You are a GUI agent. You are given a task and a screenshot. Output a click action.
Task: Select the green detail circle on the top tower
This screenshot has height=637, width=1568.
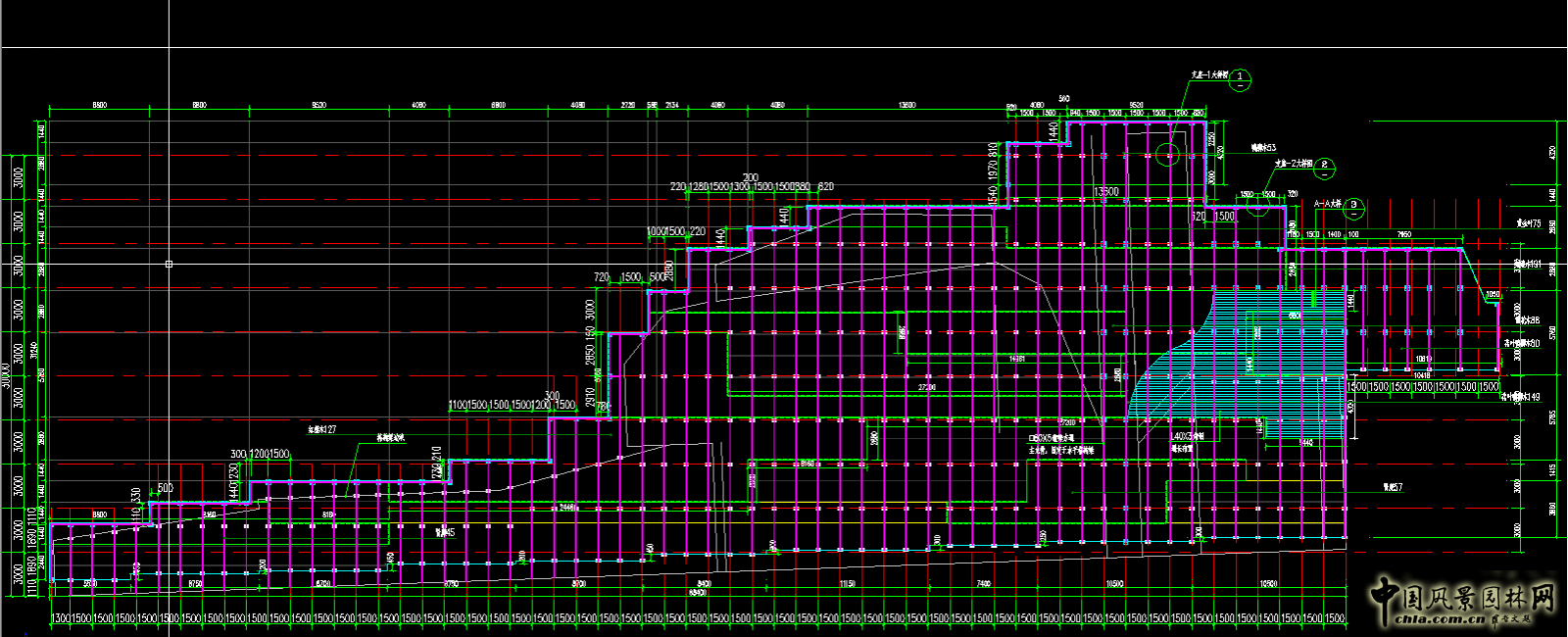1167,155
